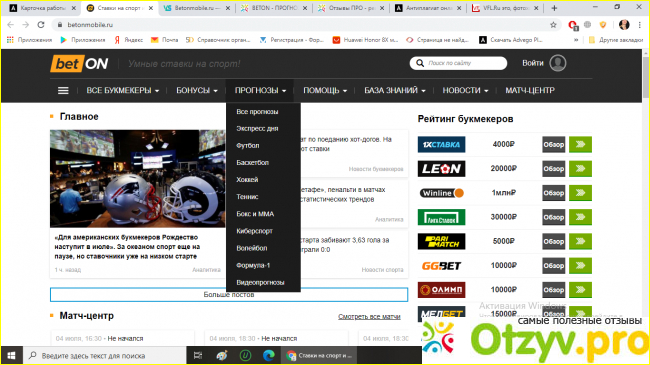Show more bookmarks with the chevron
The width and height of the screenshot is (650, 365).
(576, 40)
